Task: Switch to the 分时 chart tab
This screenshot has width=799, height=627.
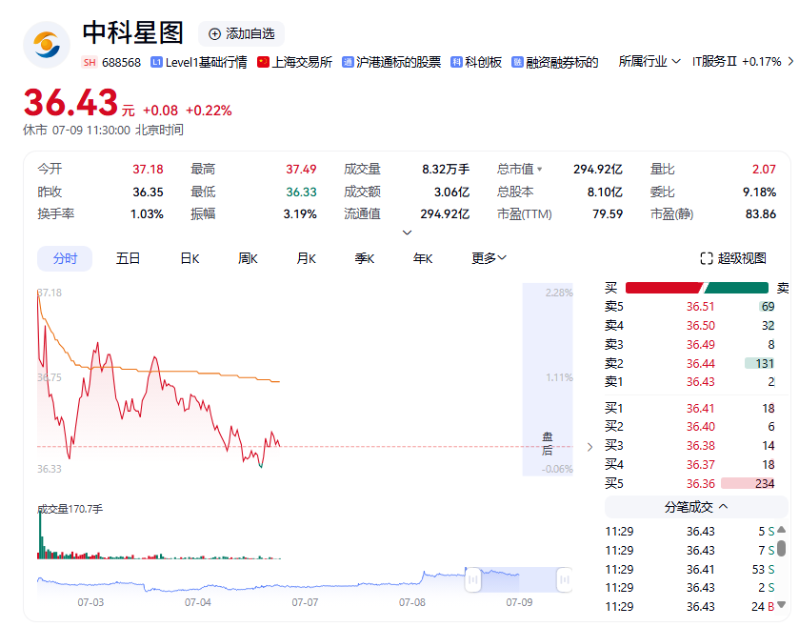Action: pyautogui.click(x=65, y=258)
